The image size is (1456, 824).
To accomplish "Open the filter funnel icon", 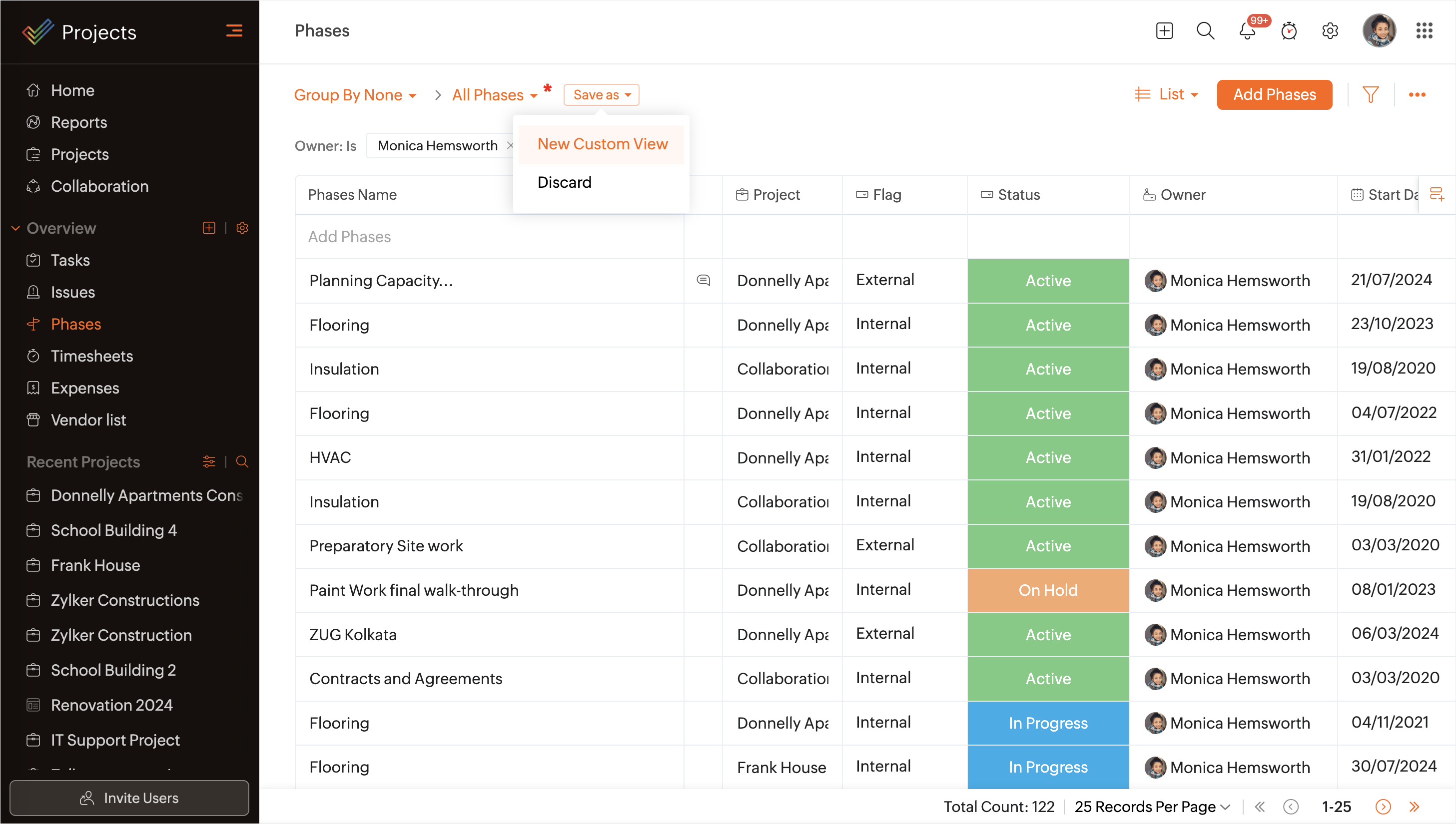I will pos(1371,94).
